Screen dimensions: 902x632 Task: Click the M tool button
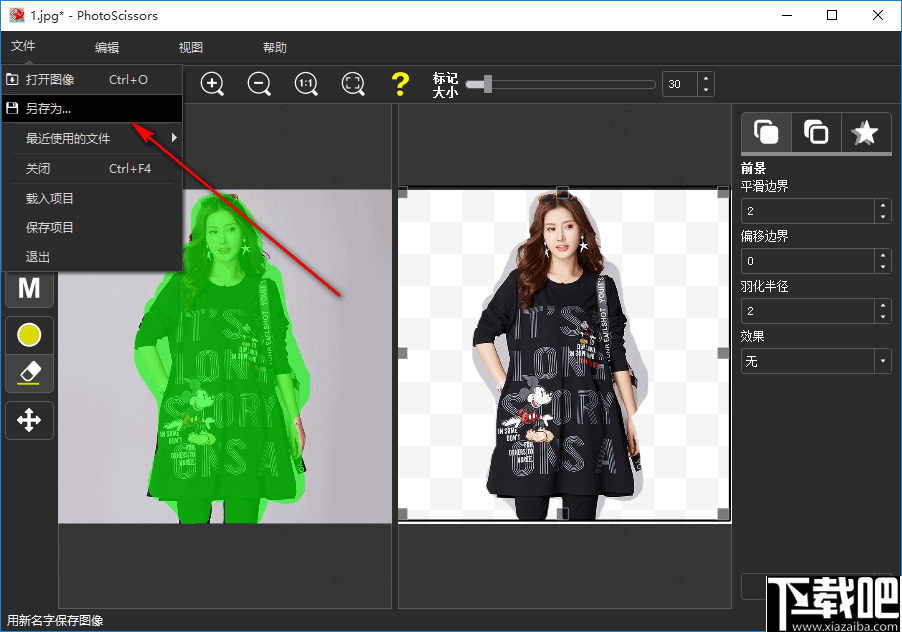[29, 288]
